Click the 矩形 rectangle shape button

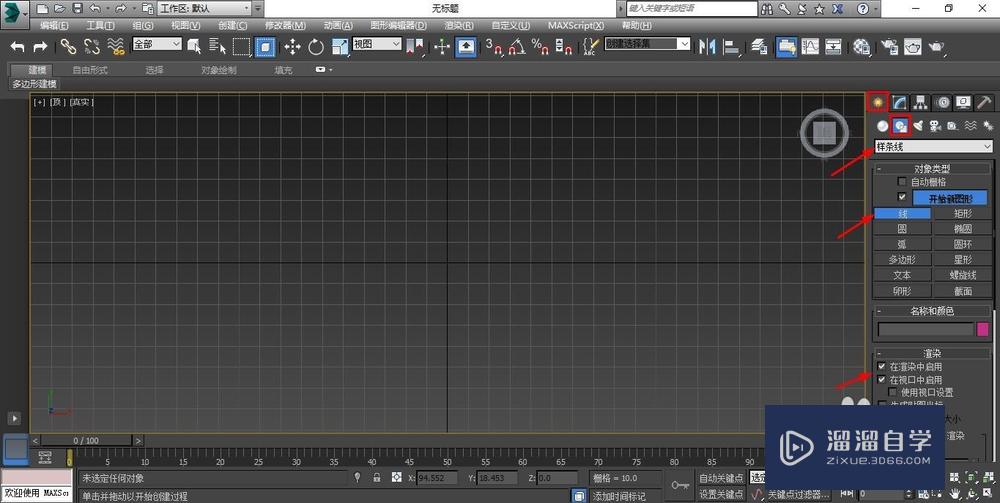click(962, 213)
